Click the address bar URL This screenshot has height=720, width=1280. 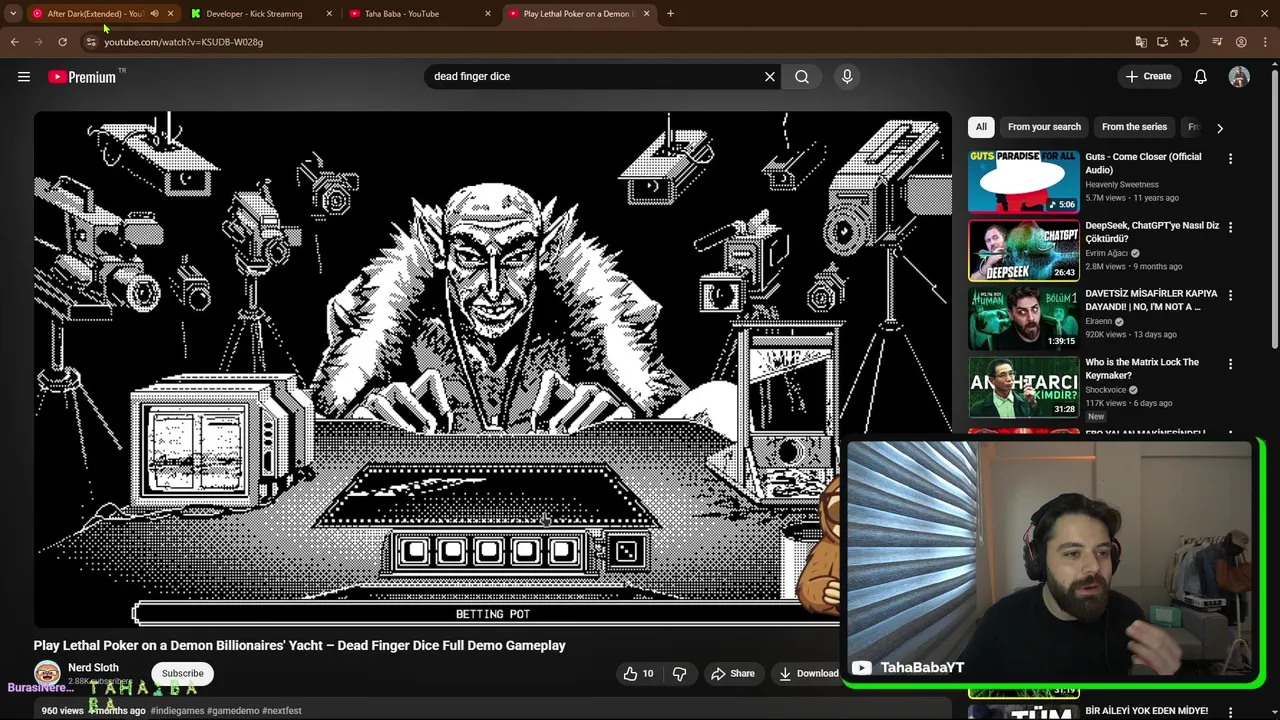click(x=183, y=42)
